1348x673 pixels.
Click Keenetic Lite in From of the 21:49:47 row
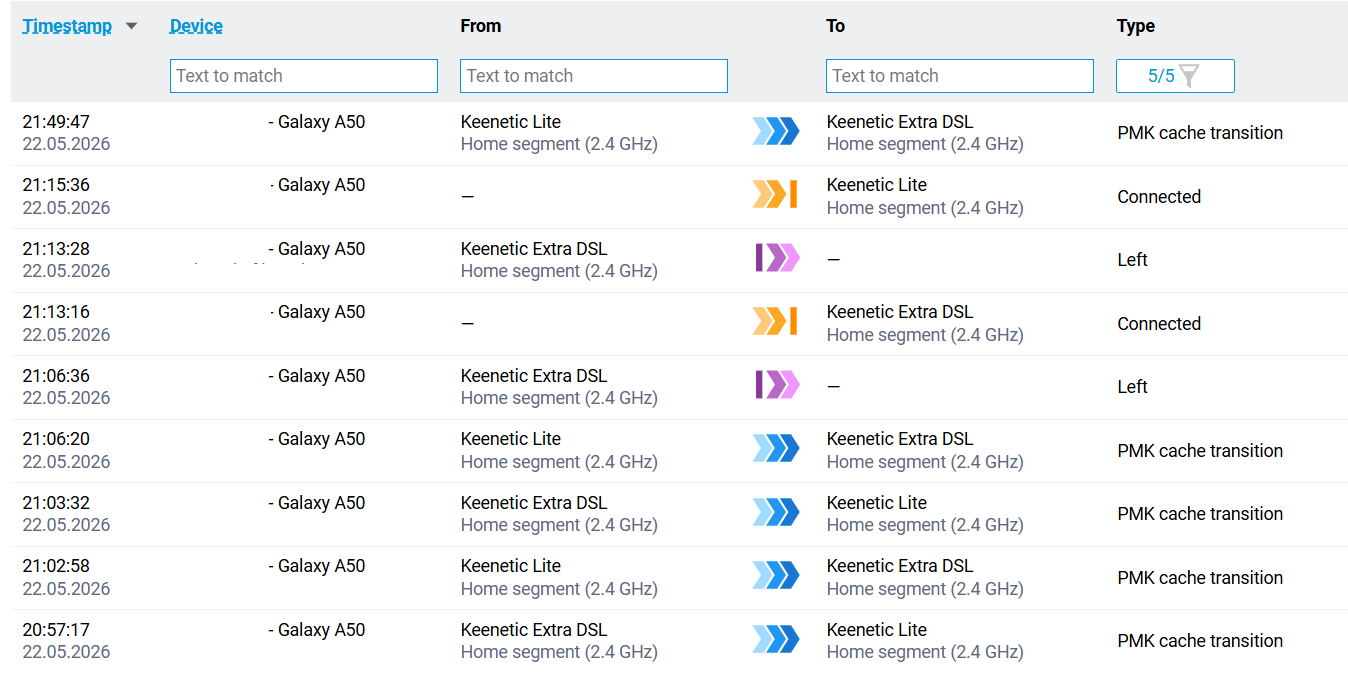click(x=511, y=122)
